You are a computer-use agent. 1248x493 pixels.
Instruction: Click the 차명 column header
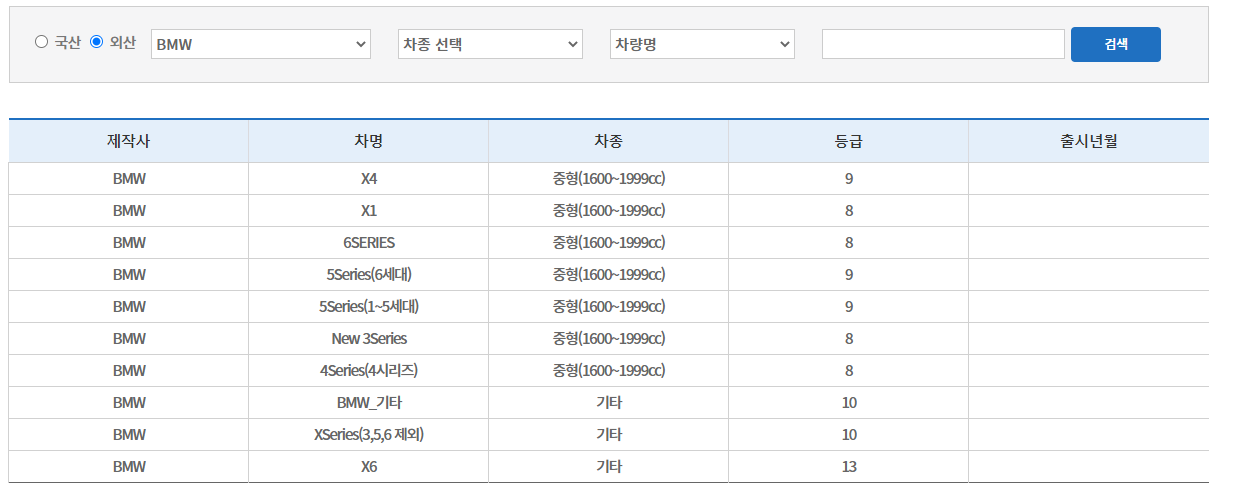(369, 141)
